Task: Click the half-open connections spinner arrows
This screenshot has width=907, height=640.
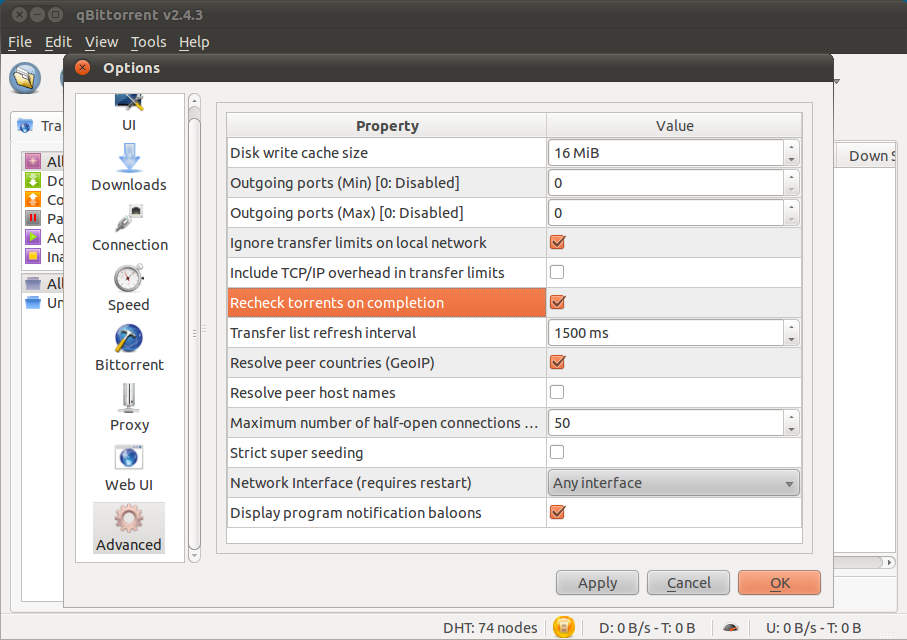Action: pyautogui.click(x=791, y=423)
